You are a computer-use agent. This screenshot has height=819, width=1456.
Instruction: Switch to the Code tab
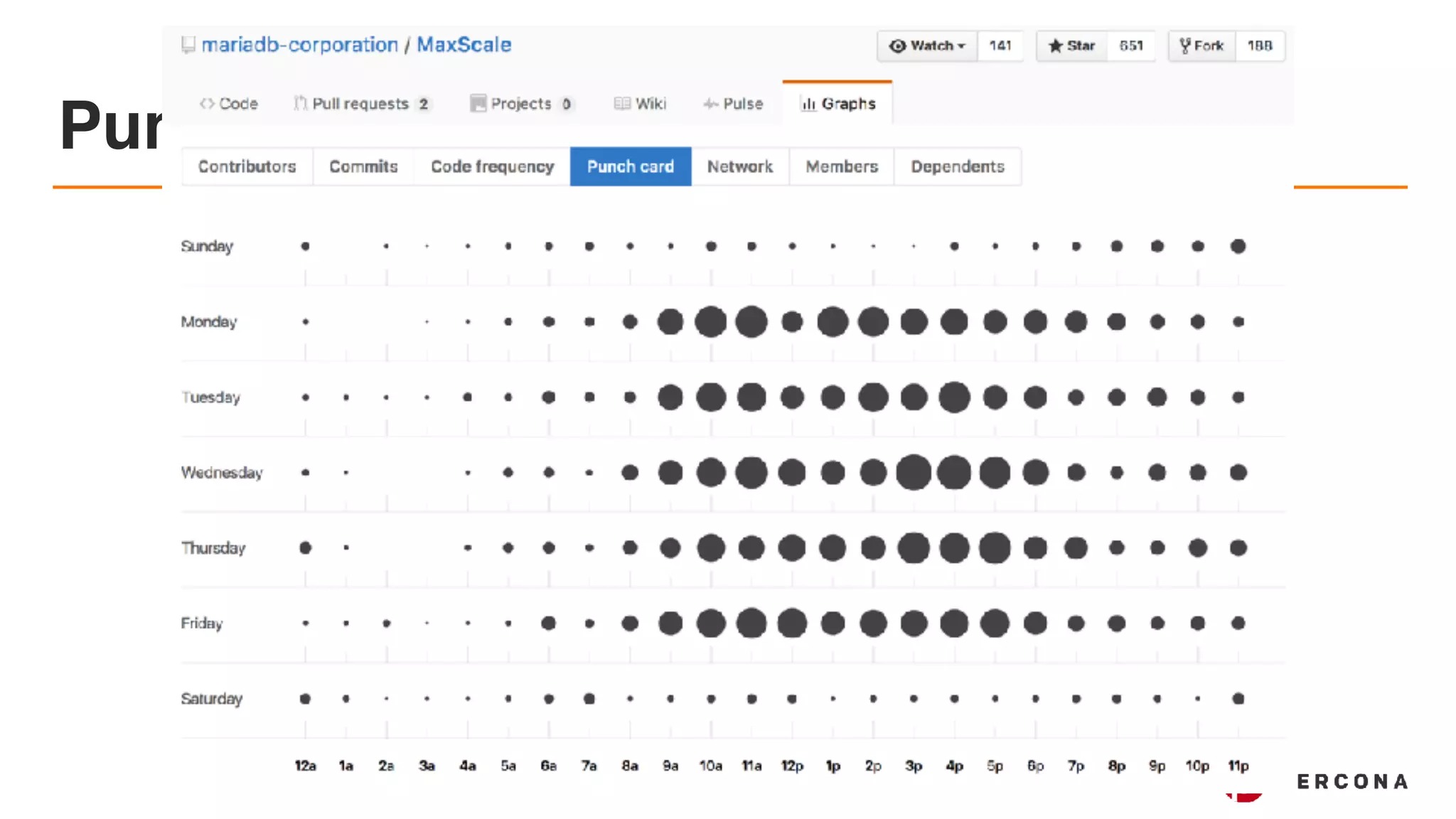coord(228,104)
